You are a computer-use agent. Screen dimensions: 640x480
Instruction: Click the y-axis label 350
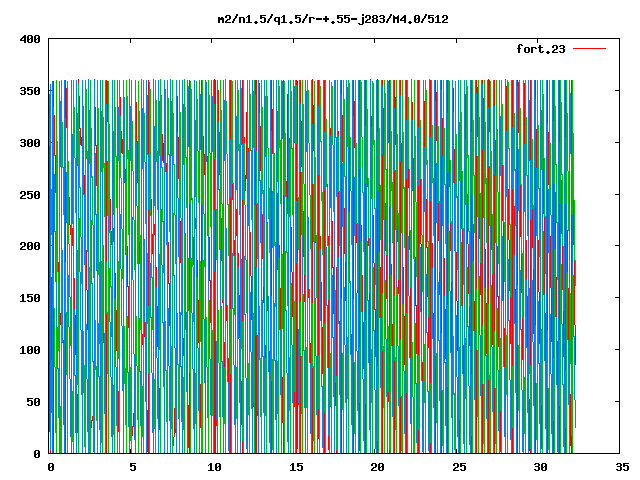[30, 91]
